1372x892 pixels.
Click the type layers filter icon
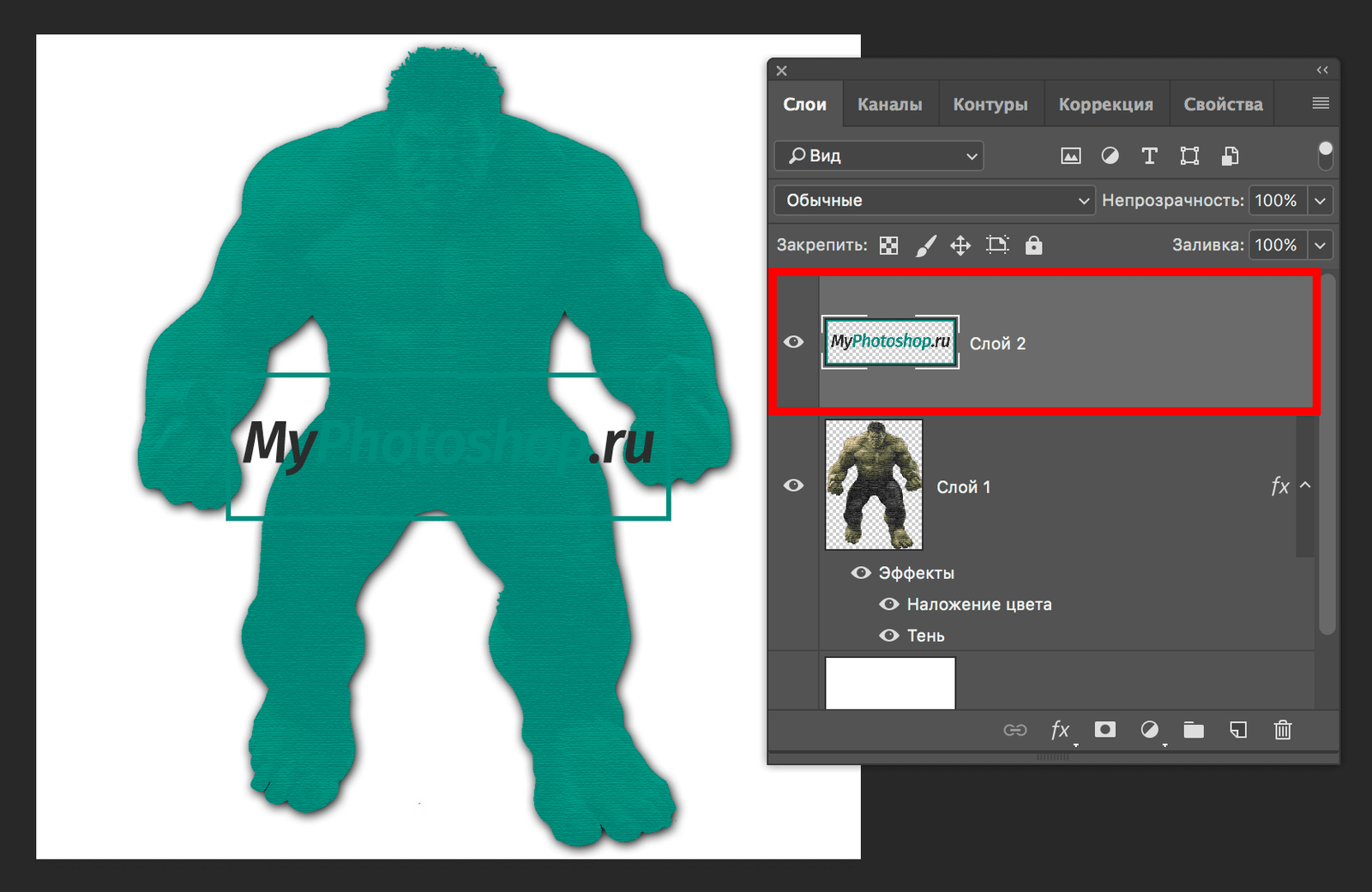(1150, 156)
